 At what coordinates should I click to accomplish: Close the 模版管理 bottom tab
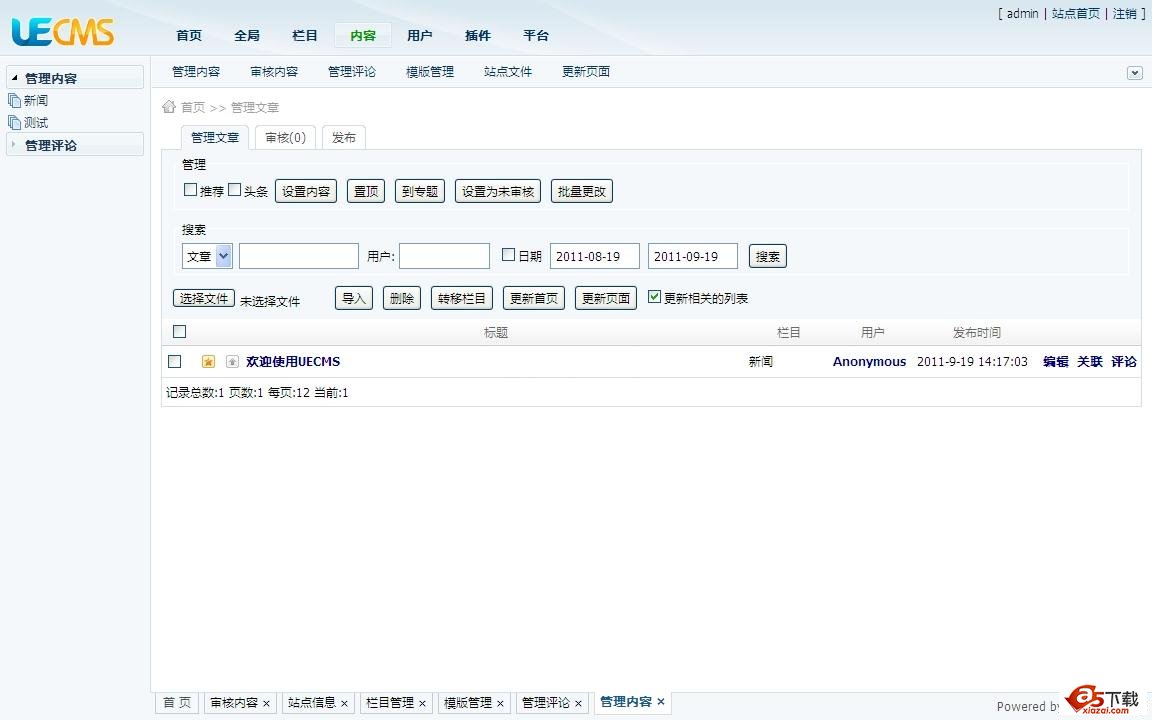pos(500,704)
